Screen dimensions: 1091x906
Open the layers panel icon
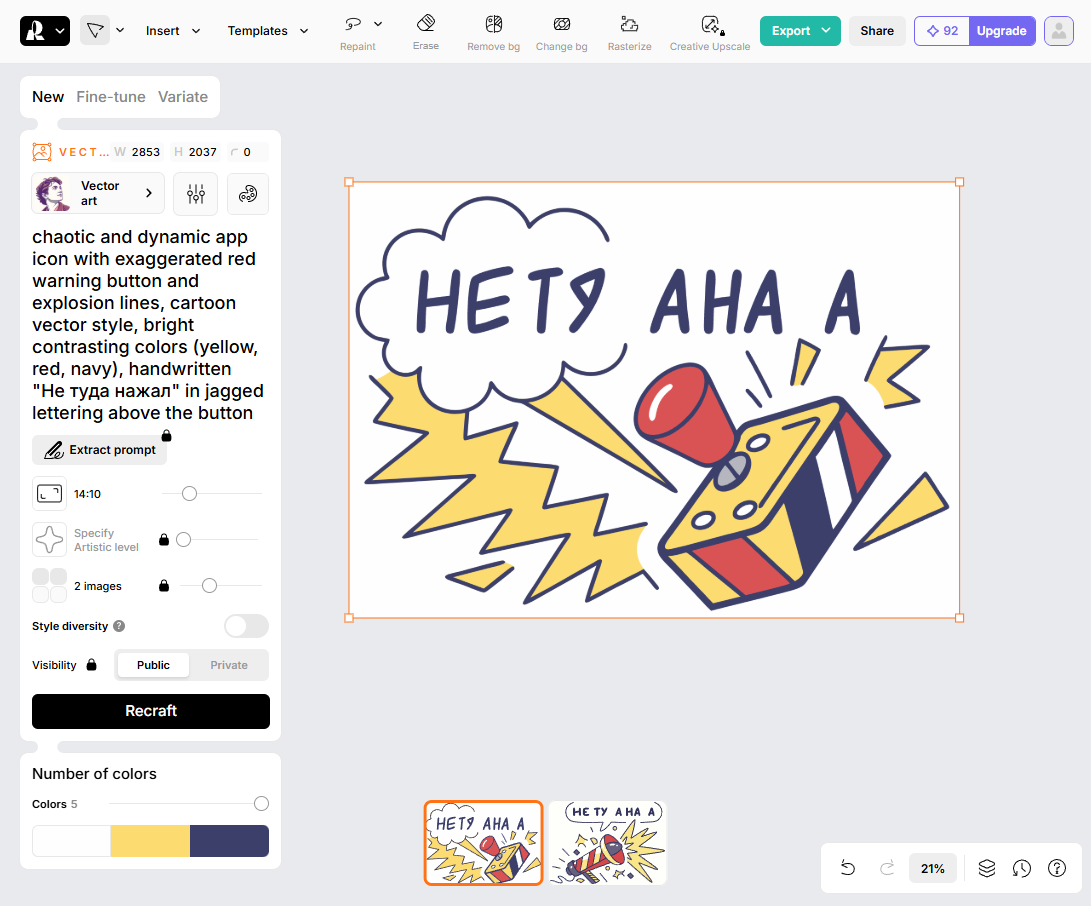tap(987, 868)
